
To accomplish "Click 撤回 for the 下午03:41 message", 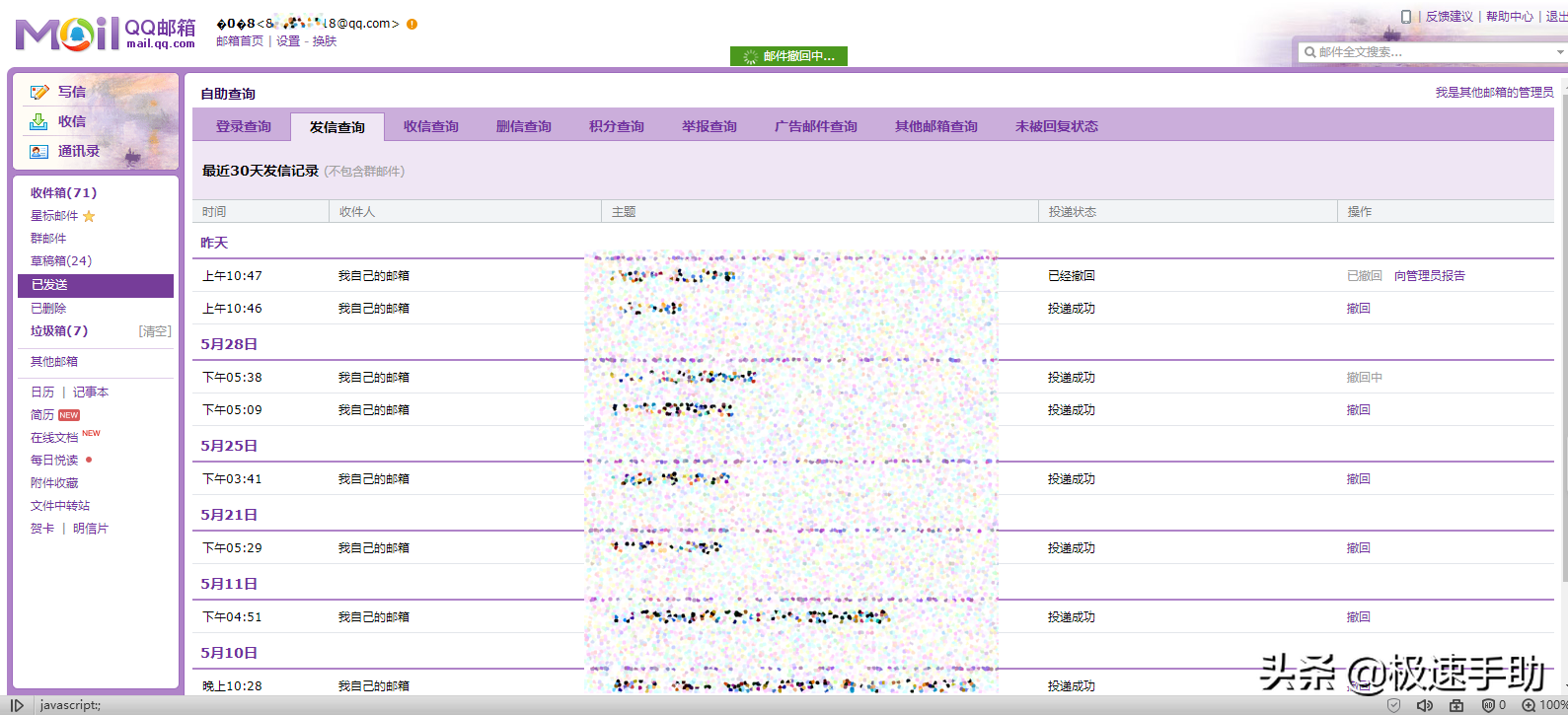I will (x=1359, y=479).
